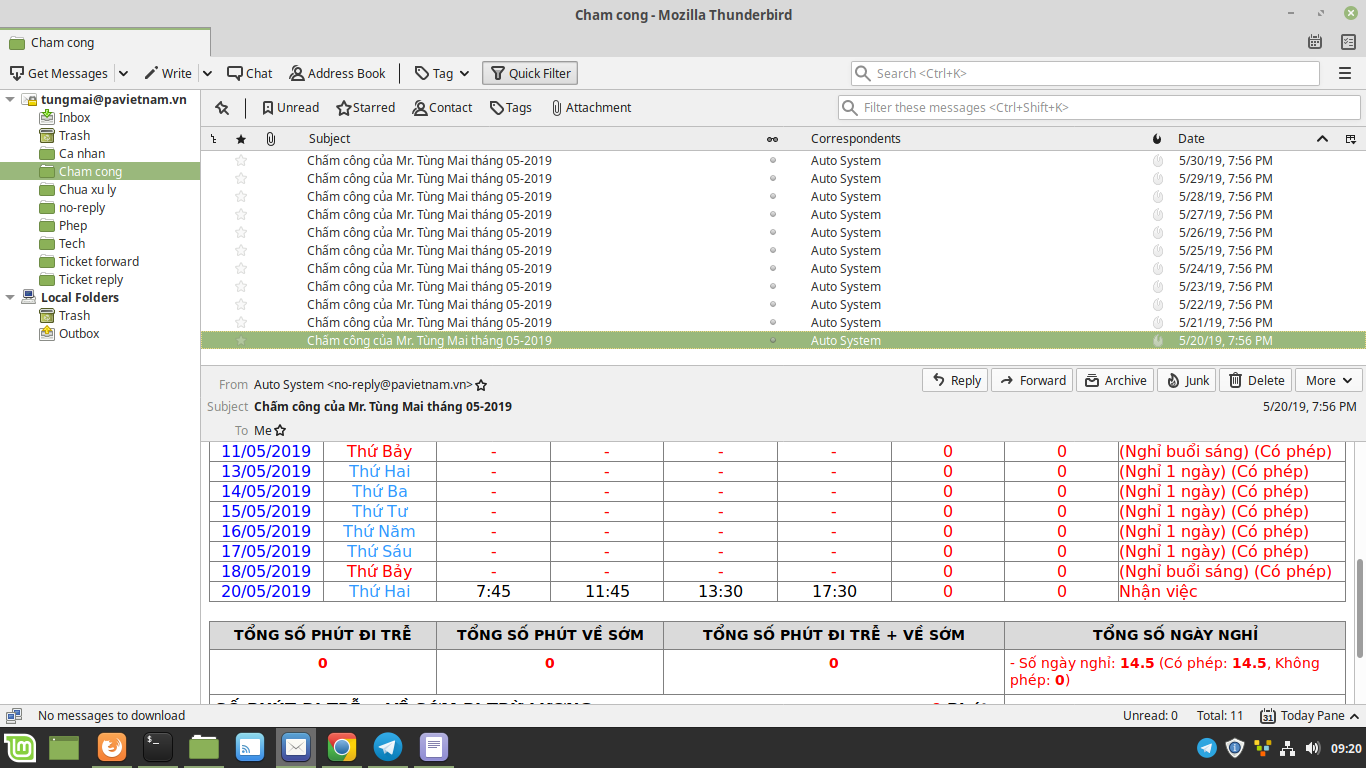Open Telegram from the taskbar
This screenshot has width=1366, height=768.
(x=388, y=747)
